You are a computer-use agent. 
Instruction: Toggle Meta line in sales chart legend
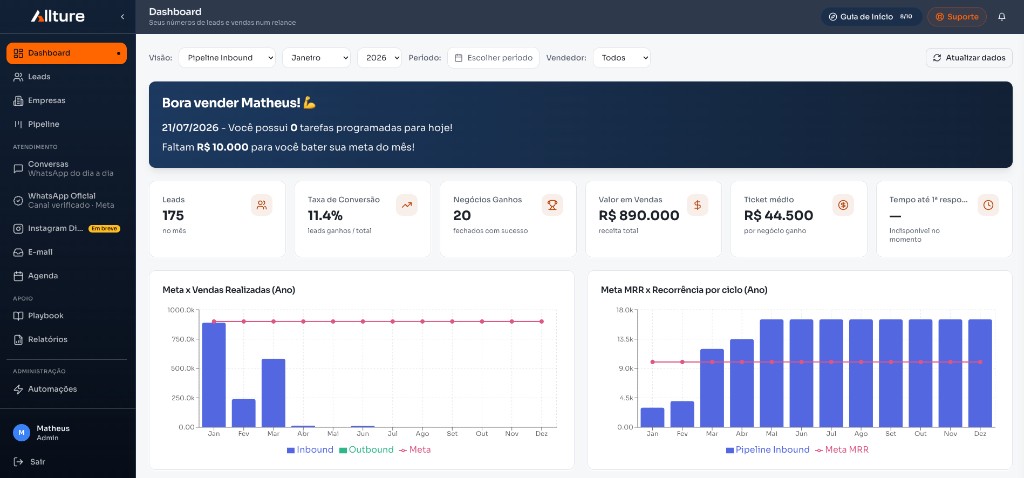(415, 450)
